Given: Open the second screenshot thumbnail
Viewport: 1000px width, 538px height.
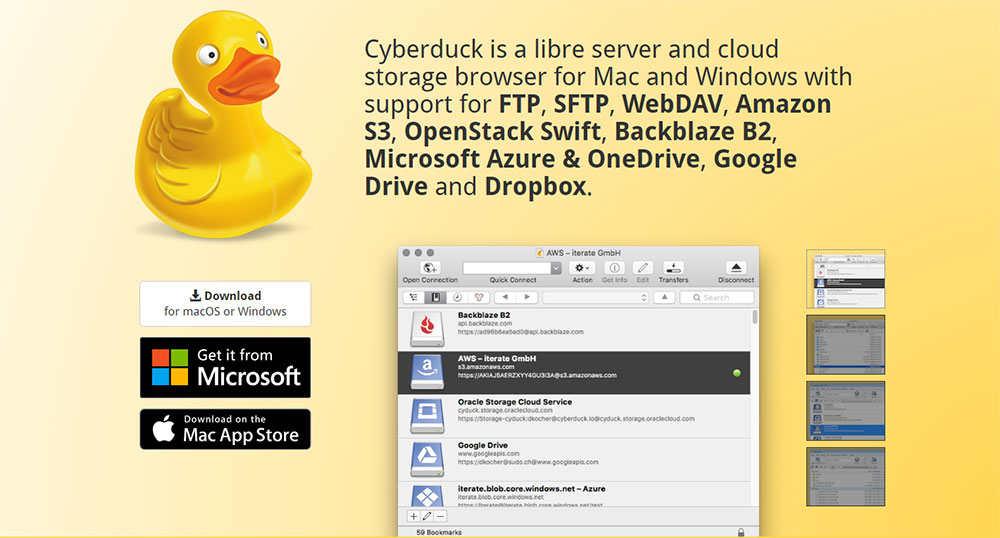Looking at the screenshot, I should coord(846,344).
